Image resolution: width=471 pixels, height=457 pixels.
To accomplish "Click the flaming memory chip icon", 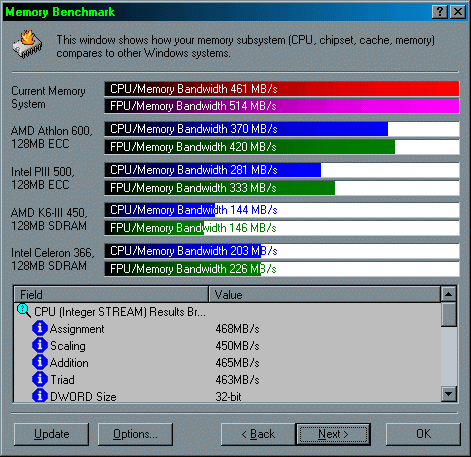I will [27, 45].
